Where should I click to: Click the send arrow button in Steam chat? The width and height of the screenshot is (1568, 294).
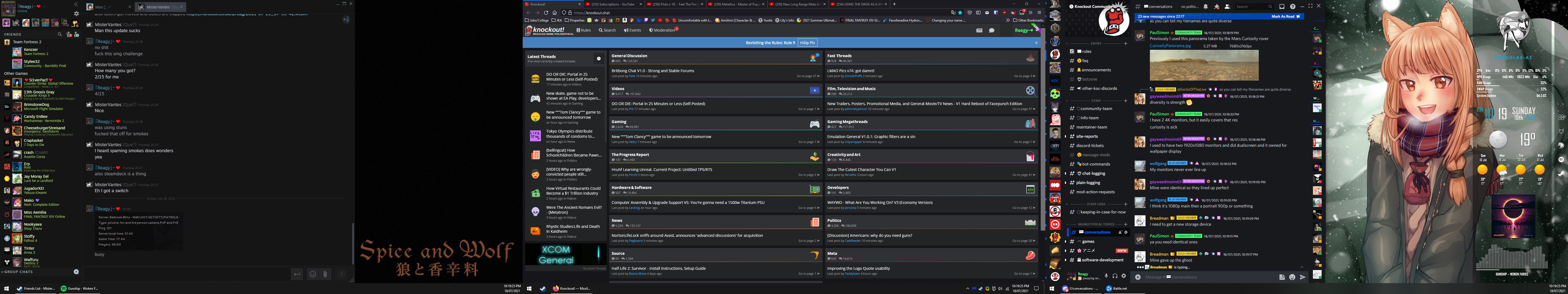pos(297,274)
